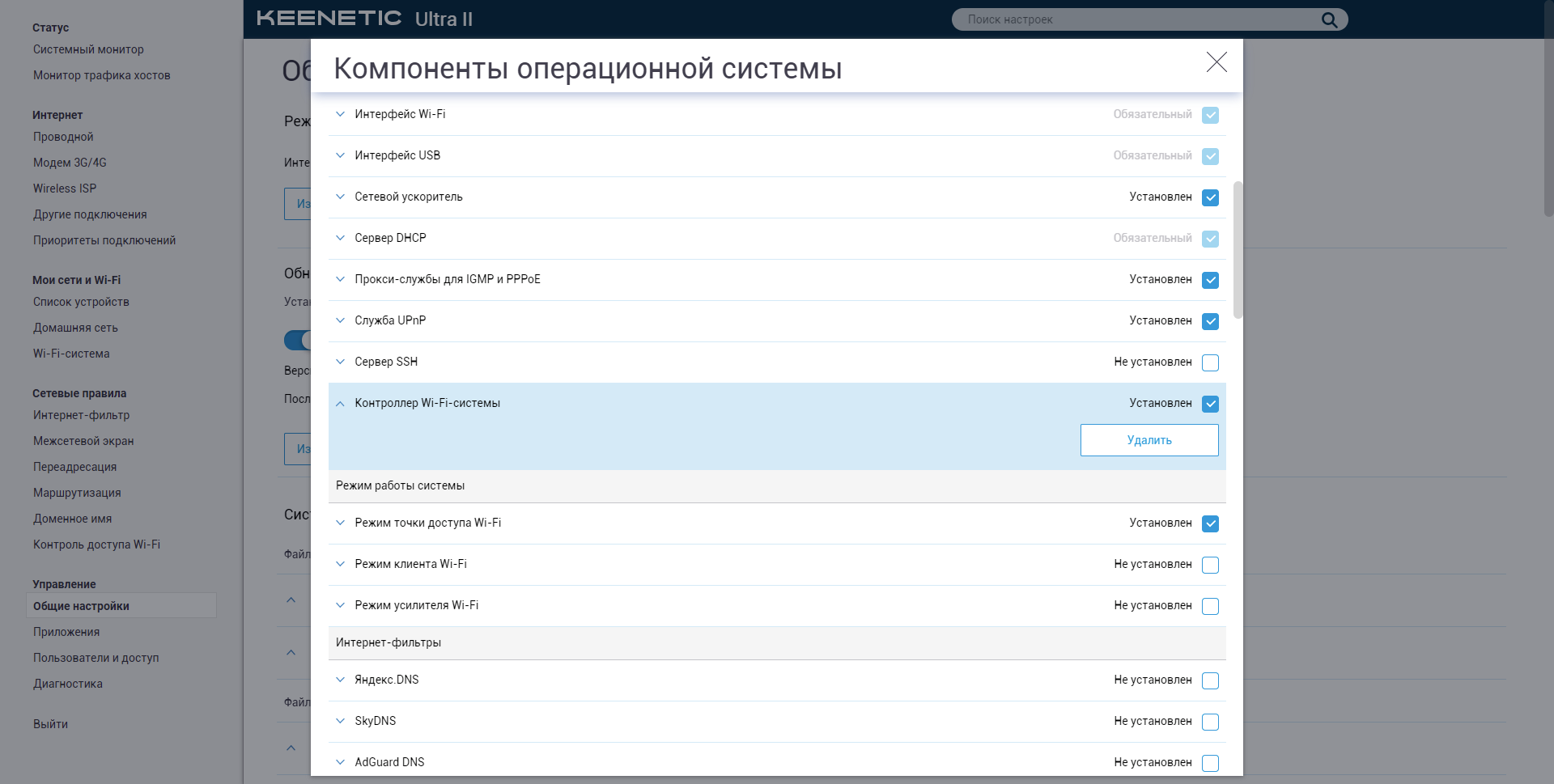
Task: Expand the Сервер DHCP row
Action: coord(340,238)
